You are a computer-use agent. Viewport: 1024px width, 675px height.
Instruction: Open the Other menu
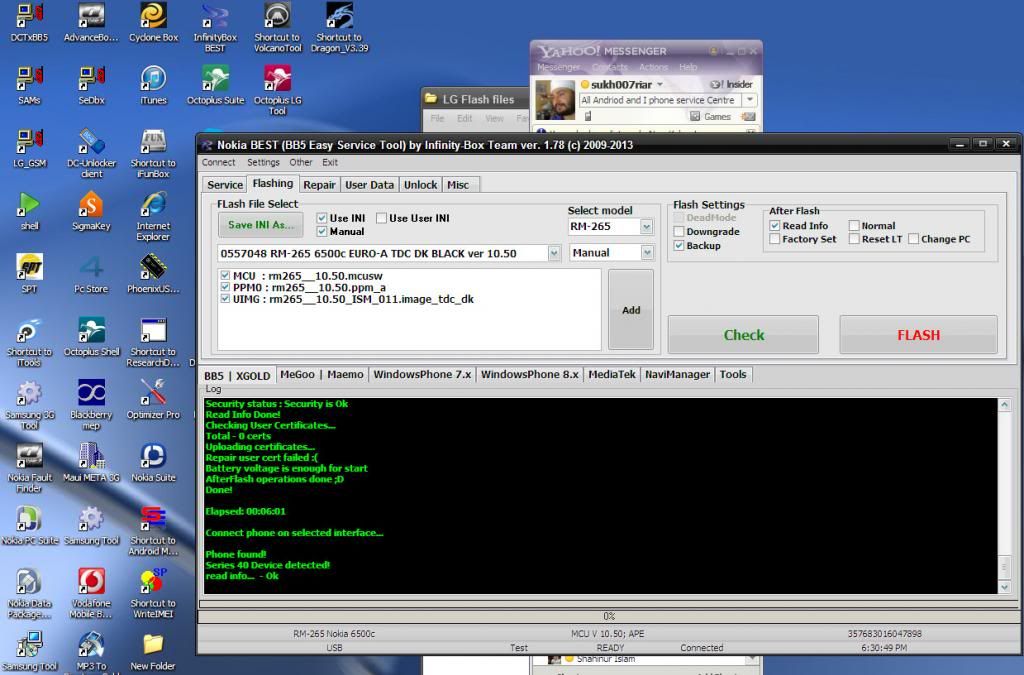click(x=301, y=163)
